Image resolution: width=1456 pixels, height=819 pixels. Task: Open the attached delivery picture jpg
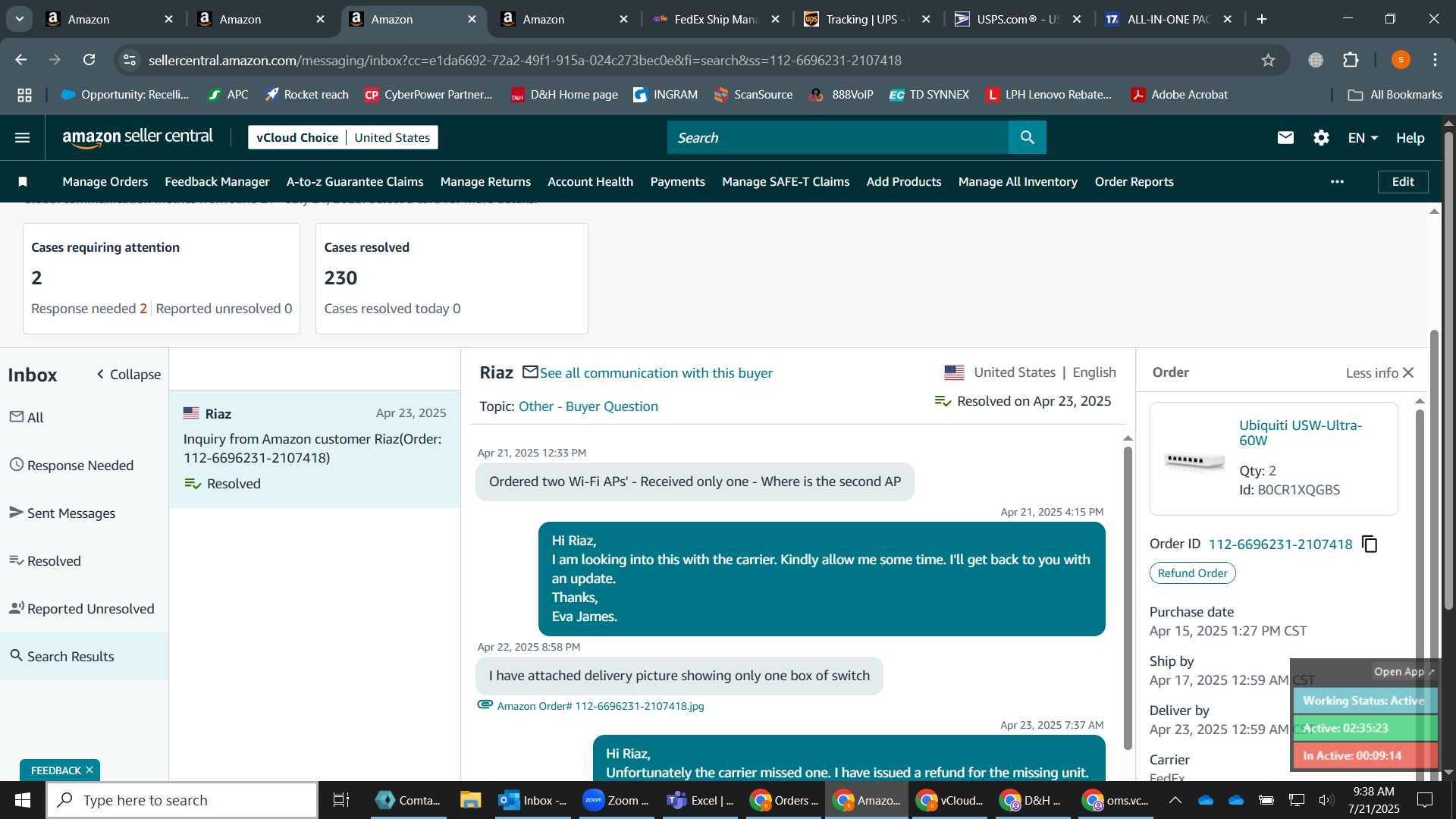[x=600, y=706]
